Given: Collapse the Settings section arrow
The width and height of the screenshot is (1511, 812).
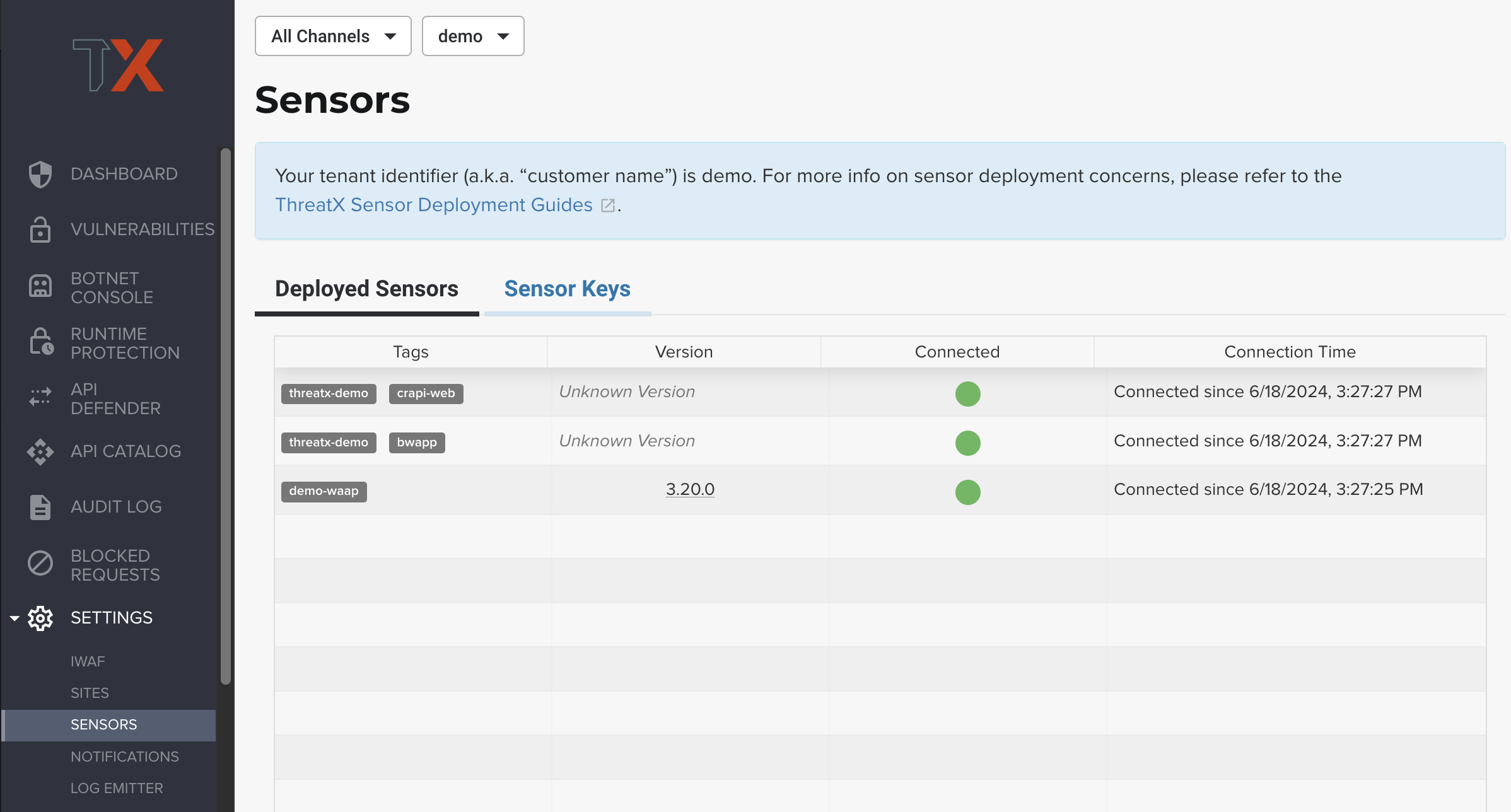Looking at the screenshot, I should tap(15, 618).
